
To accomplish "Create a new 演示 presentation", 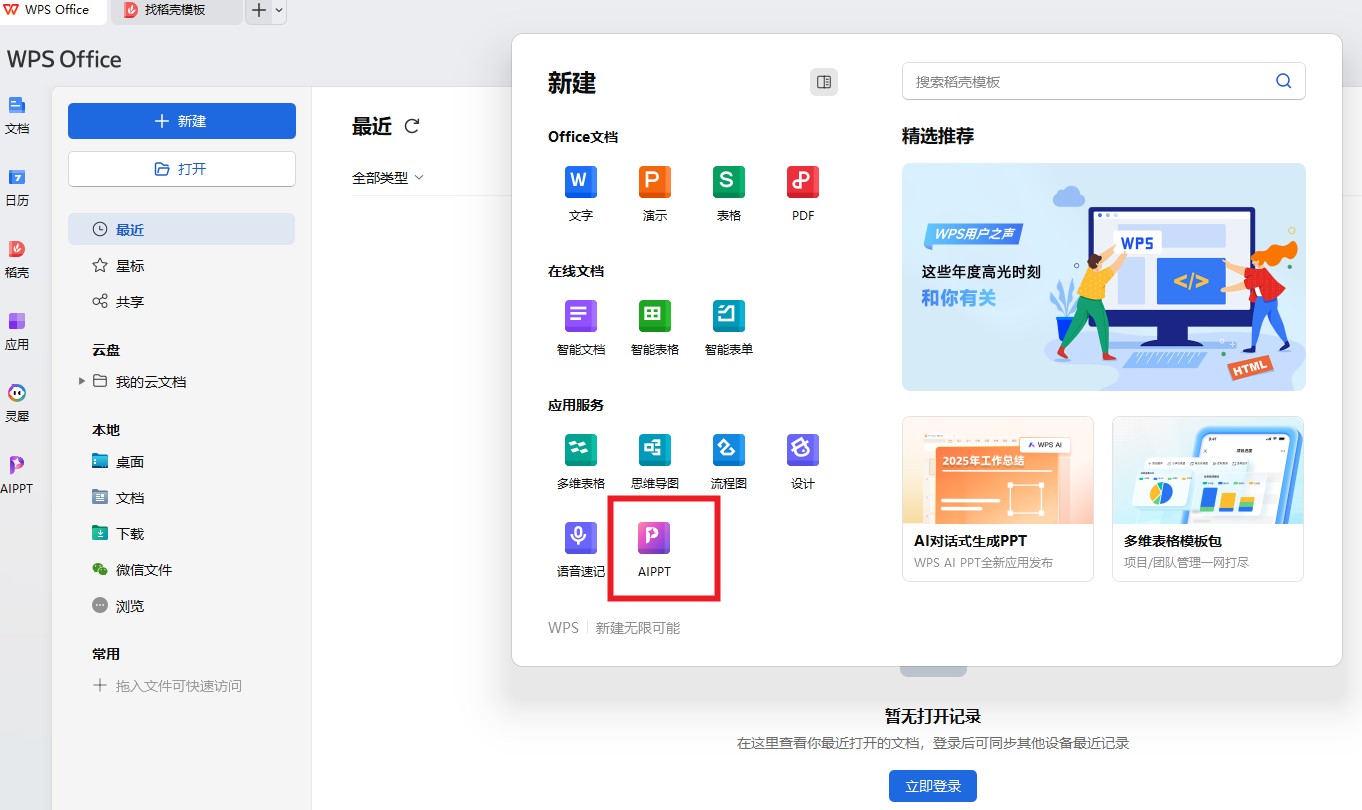I will [x=654, y=183].
